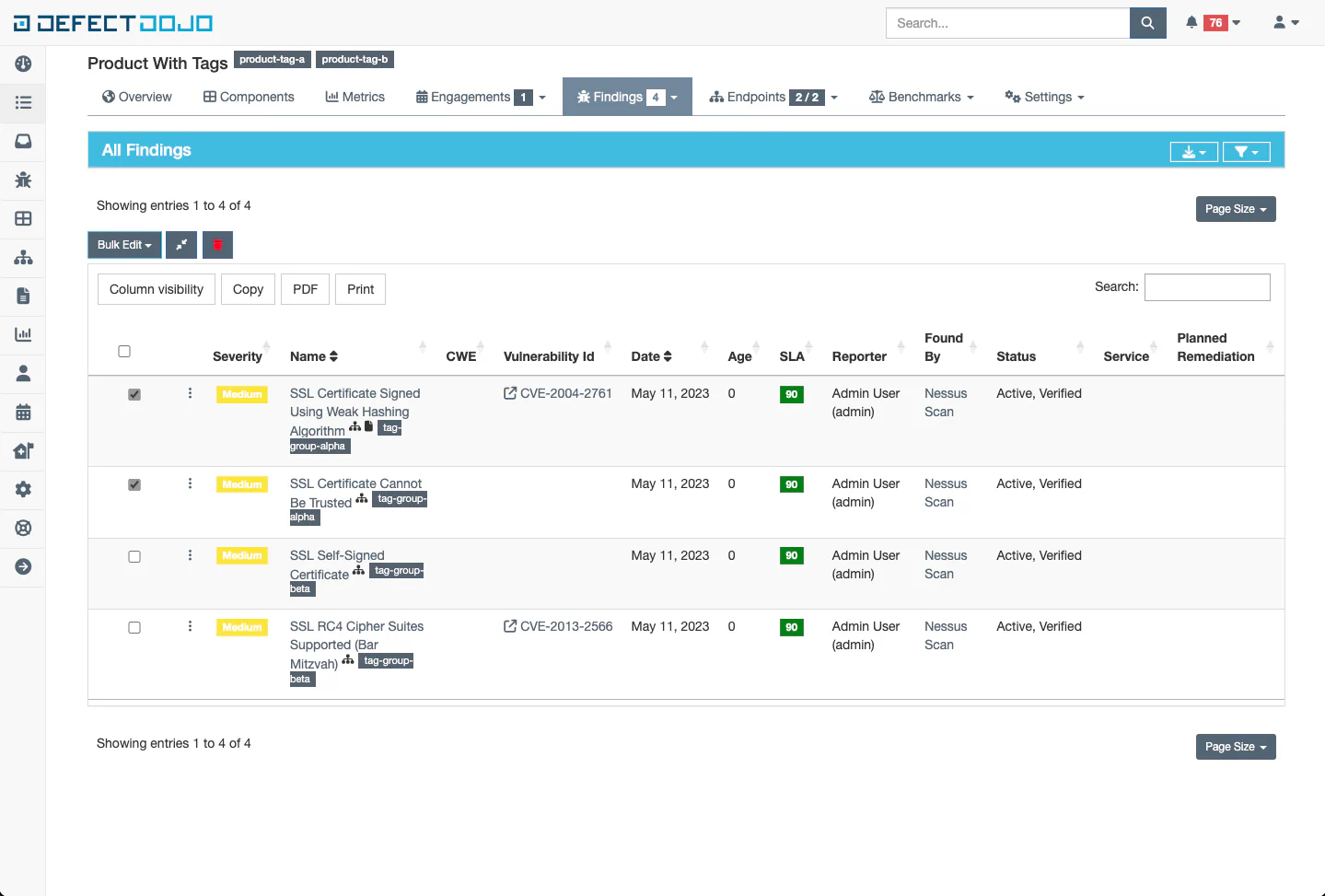Viewport: 1325px width, 896px height.
Task: Open the calendar from the left sidebar
Action: (x=22, y=412)
